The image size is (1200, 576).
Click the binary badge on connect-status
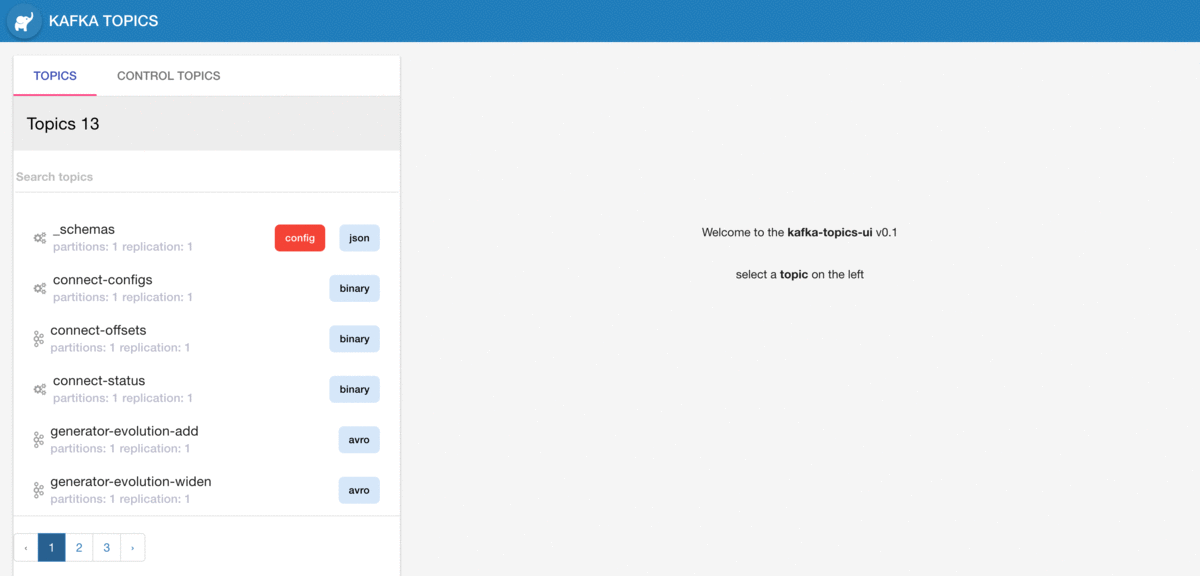pyautogui.click(x=354, y=389)
